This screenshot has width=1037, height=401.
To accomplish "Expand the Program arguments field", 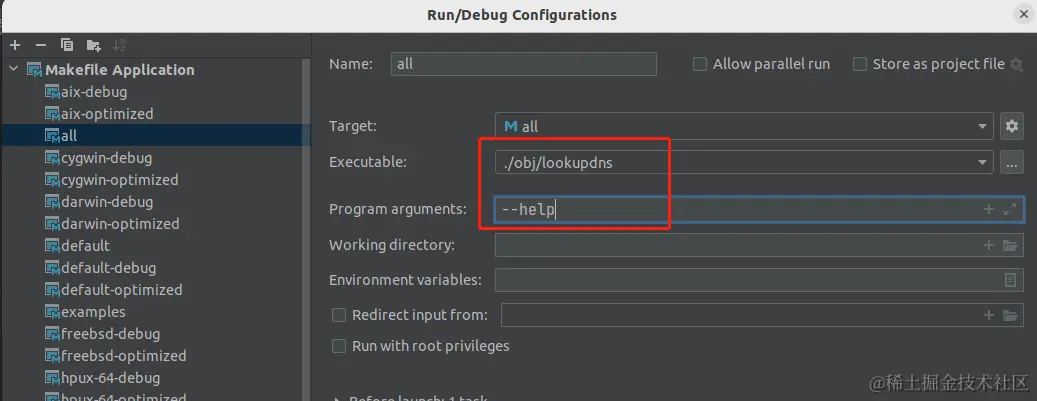I will (1010, 210).
